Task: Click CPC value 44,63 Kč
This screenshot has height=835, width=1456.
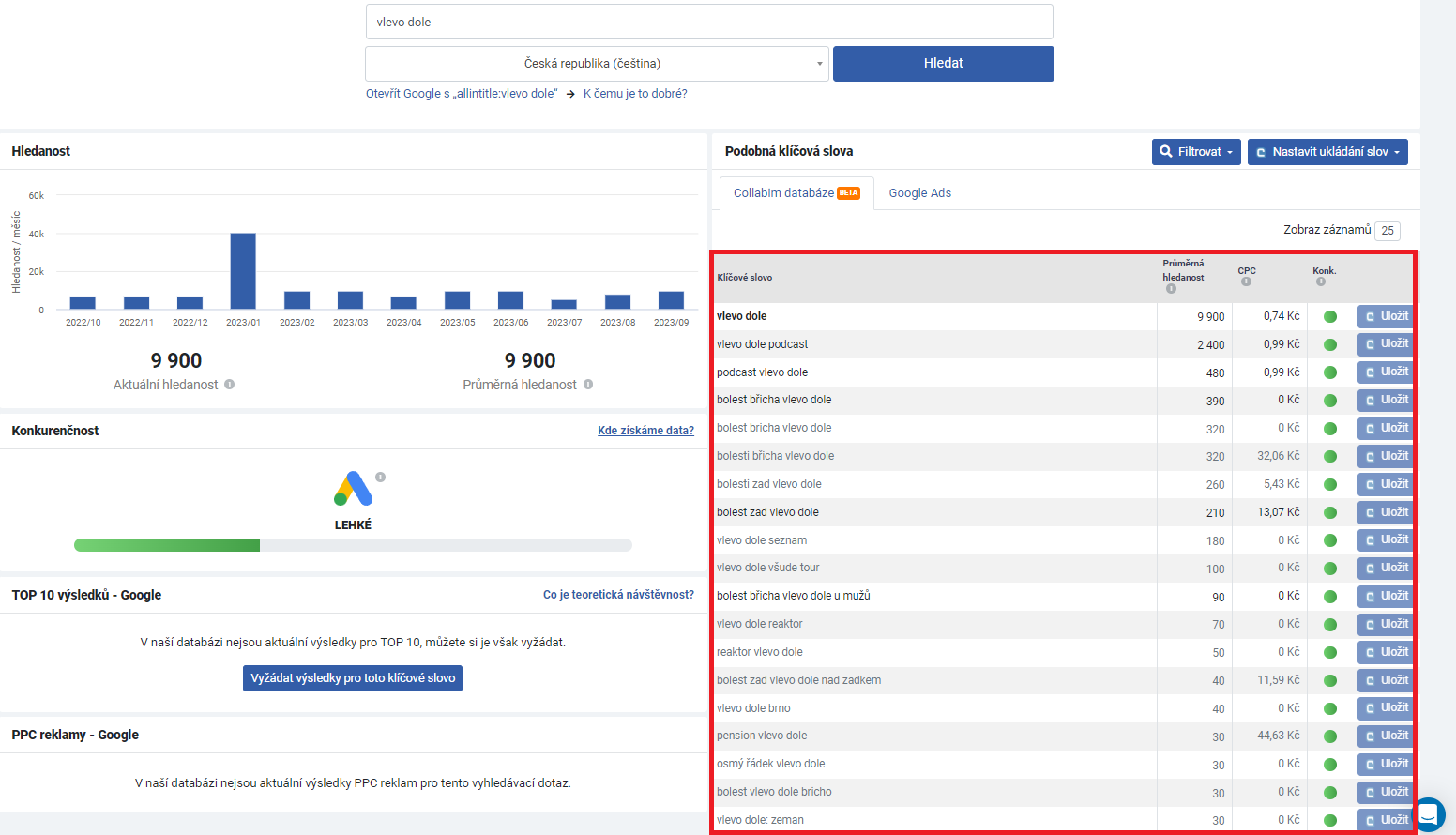Action: (1279, 736)
